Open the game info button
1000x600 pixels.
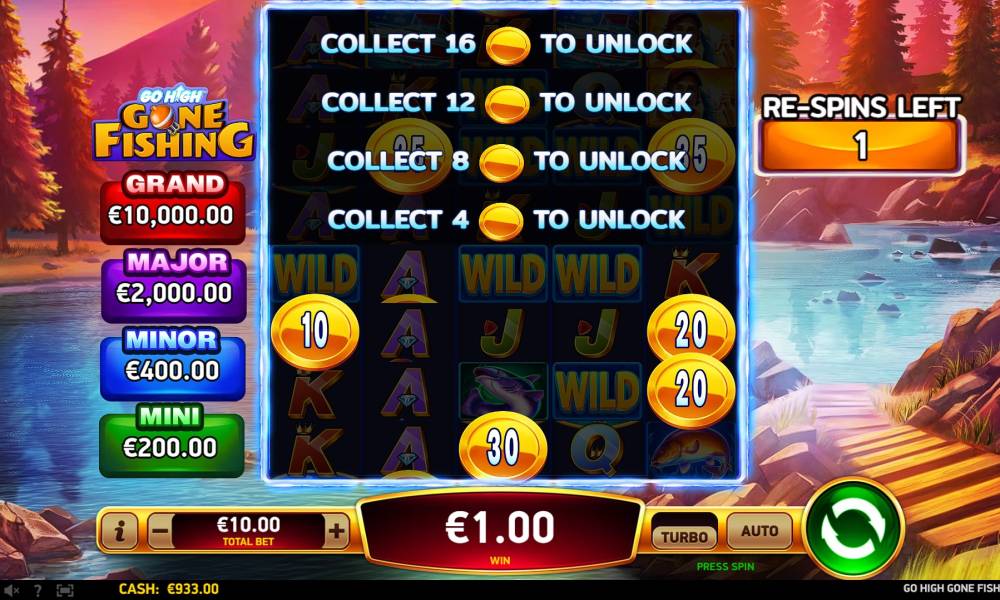pos(119,530)
